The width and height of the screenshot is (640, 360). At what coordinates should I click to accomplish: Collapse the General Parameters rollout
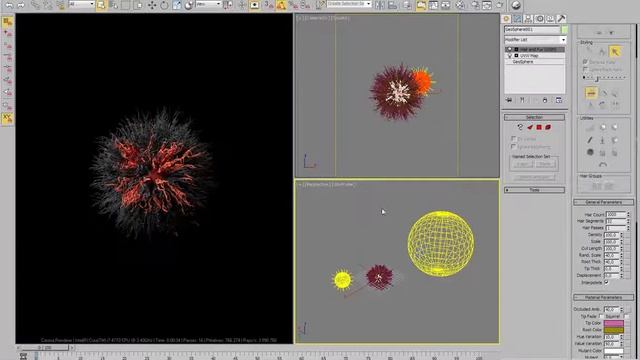(604, 202)
